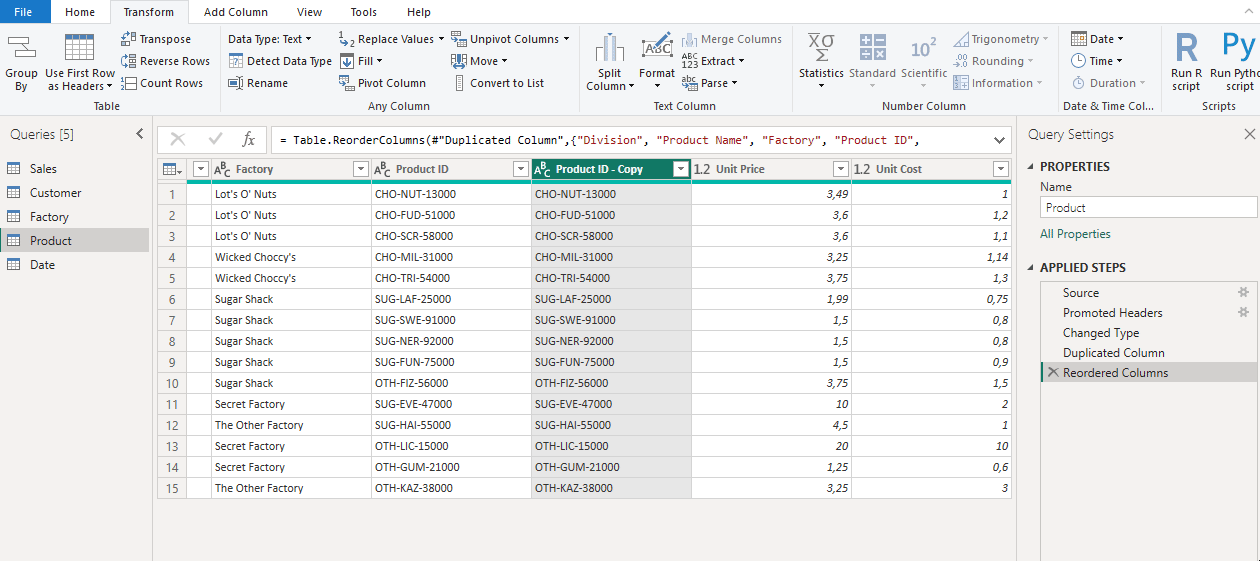This screenshot has height=561, width=1260.
Task: Collapse the Queries pane
Action: coord(139,134)
